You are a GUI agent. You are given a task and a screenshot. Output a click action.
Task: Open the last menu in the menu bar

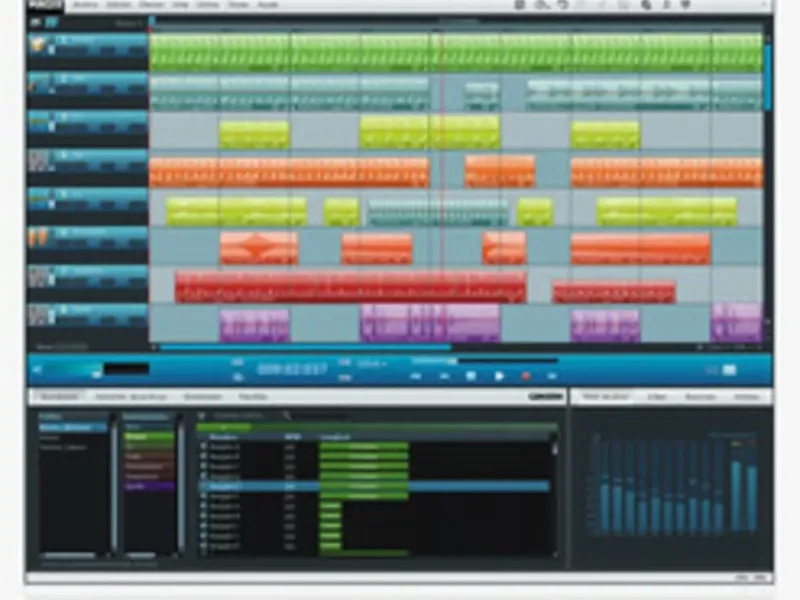267,5
